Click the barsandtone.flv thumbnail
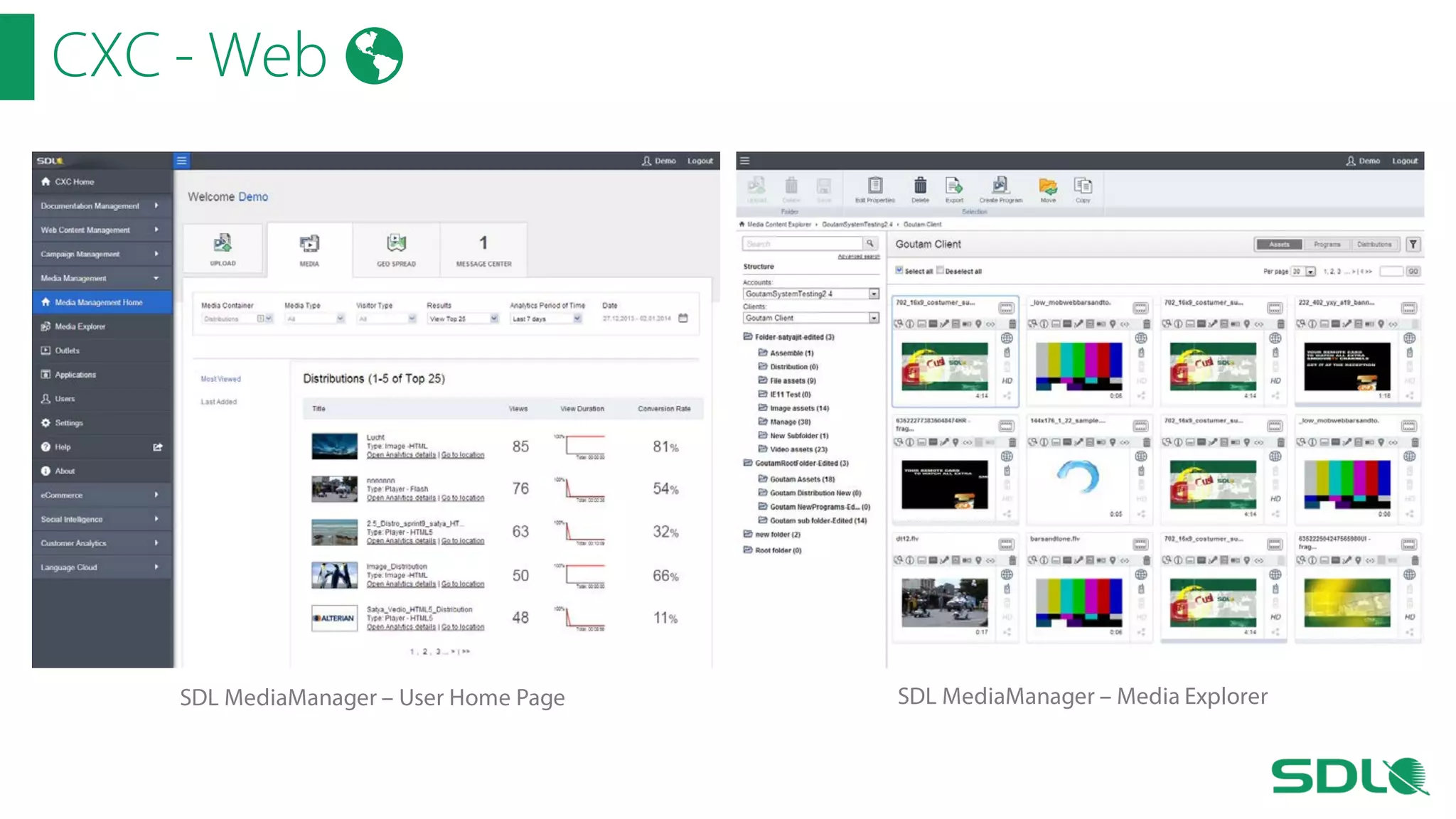 click(x=1078, y=602)
